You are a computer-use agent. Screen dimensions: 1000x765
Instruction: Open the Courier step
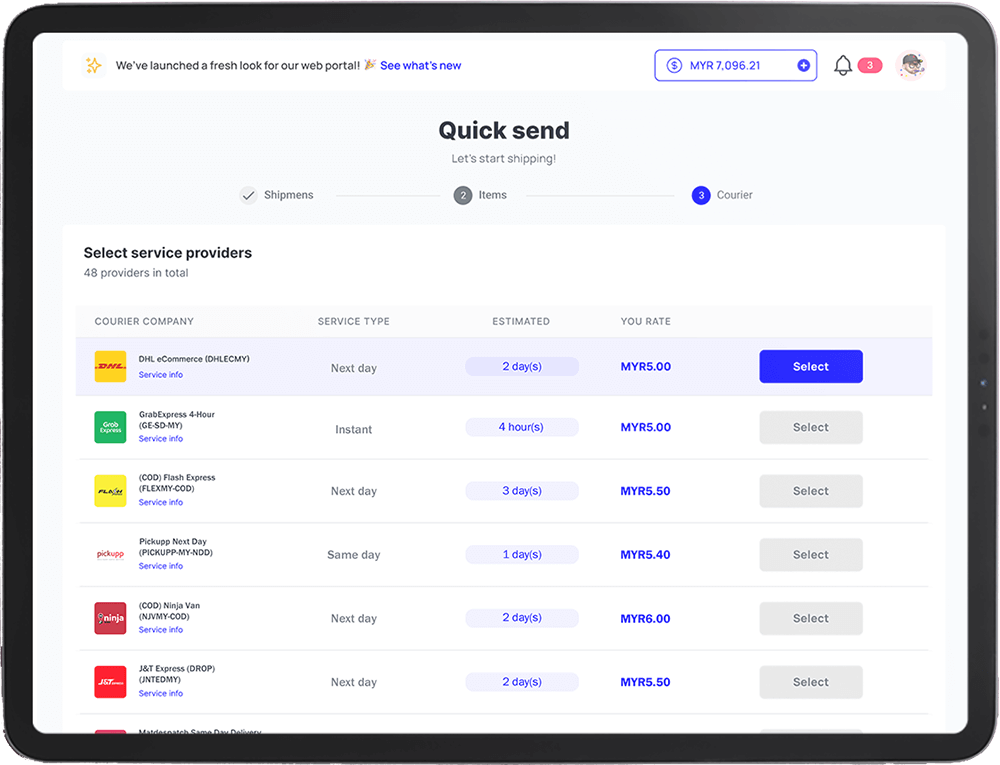click(x=722, y=195)
